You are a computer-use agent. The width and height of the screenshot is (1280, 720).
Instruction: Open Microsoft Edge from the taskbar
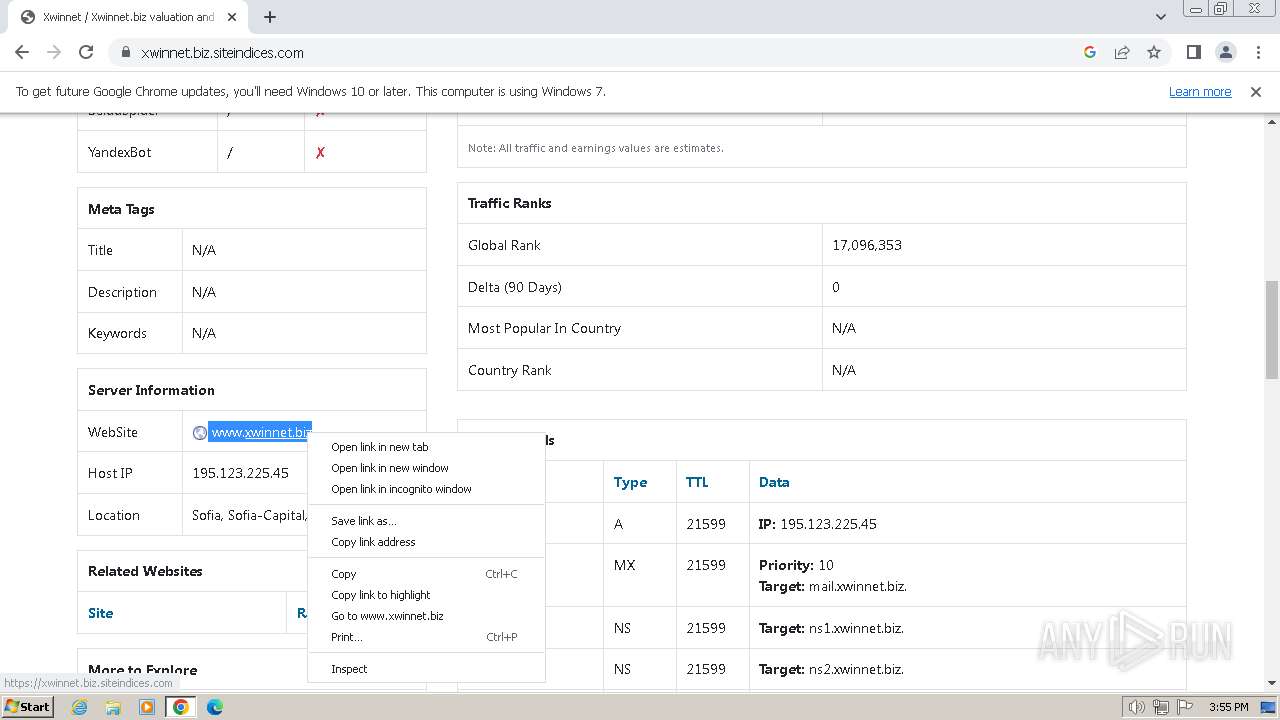click(x=215, y=706)
